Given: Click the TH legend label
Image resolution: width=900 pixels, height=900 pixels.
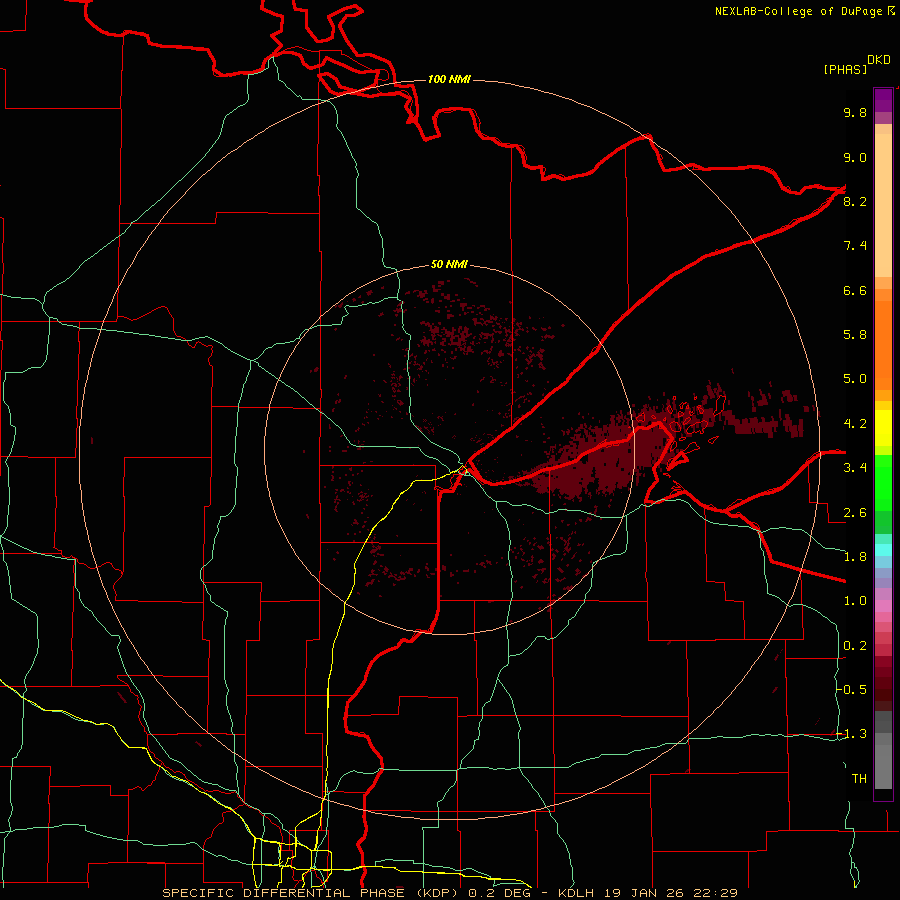Looking at the screenshot, I should click(x=859, y=779).
